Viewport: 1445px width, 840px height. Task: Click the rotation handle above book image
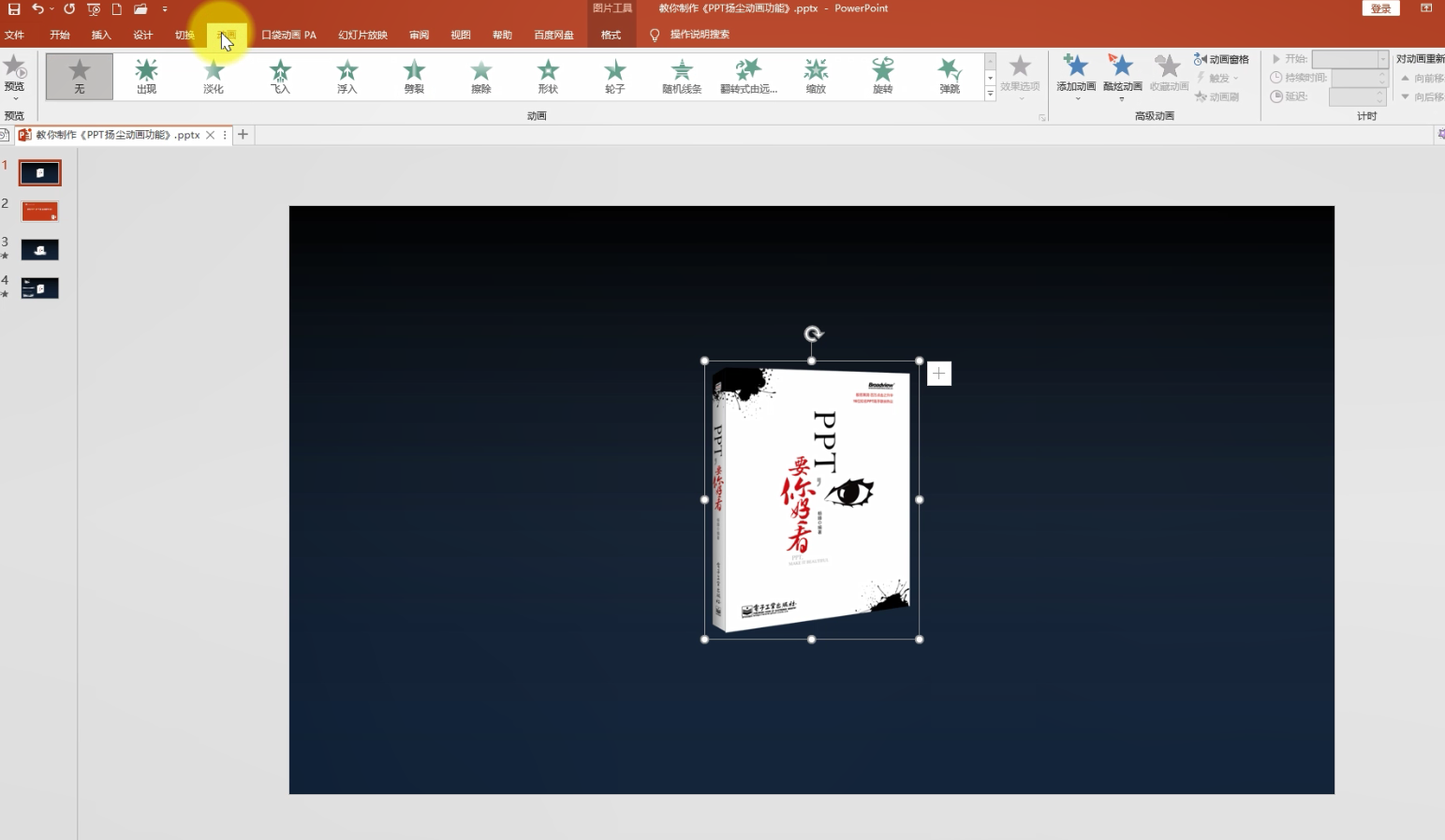[813, 334]
